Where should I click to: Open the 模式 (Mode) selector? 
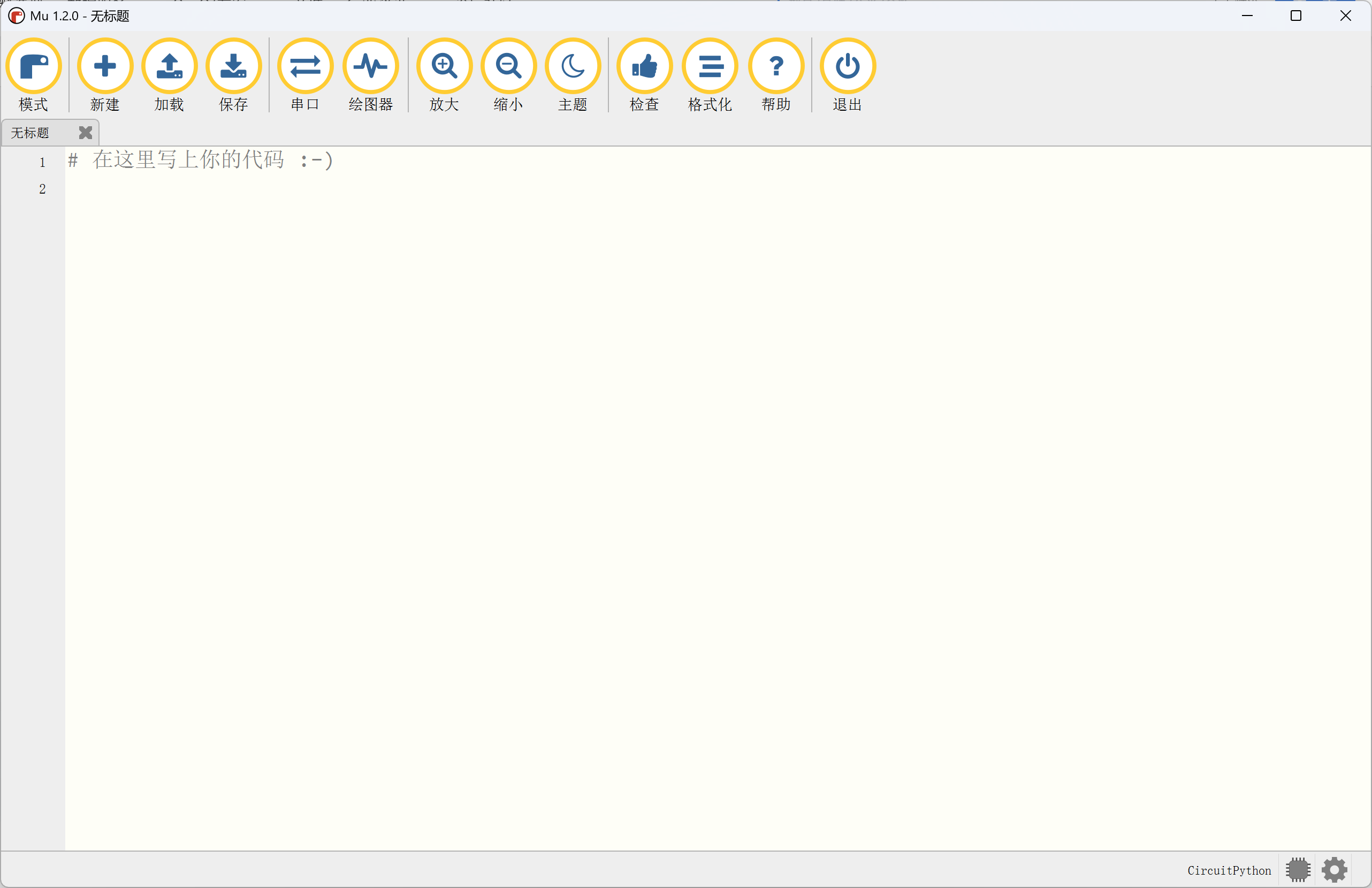33,66
